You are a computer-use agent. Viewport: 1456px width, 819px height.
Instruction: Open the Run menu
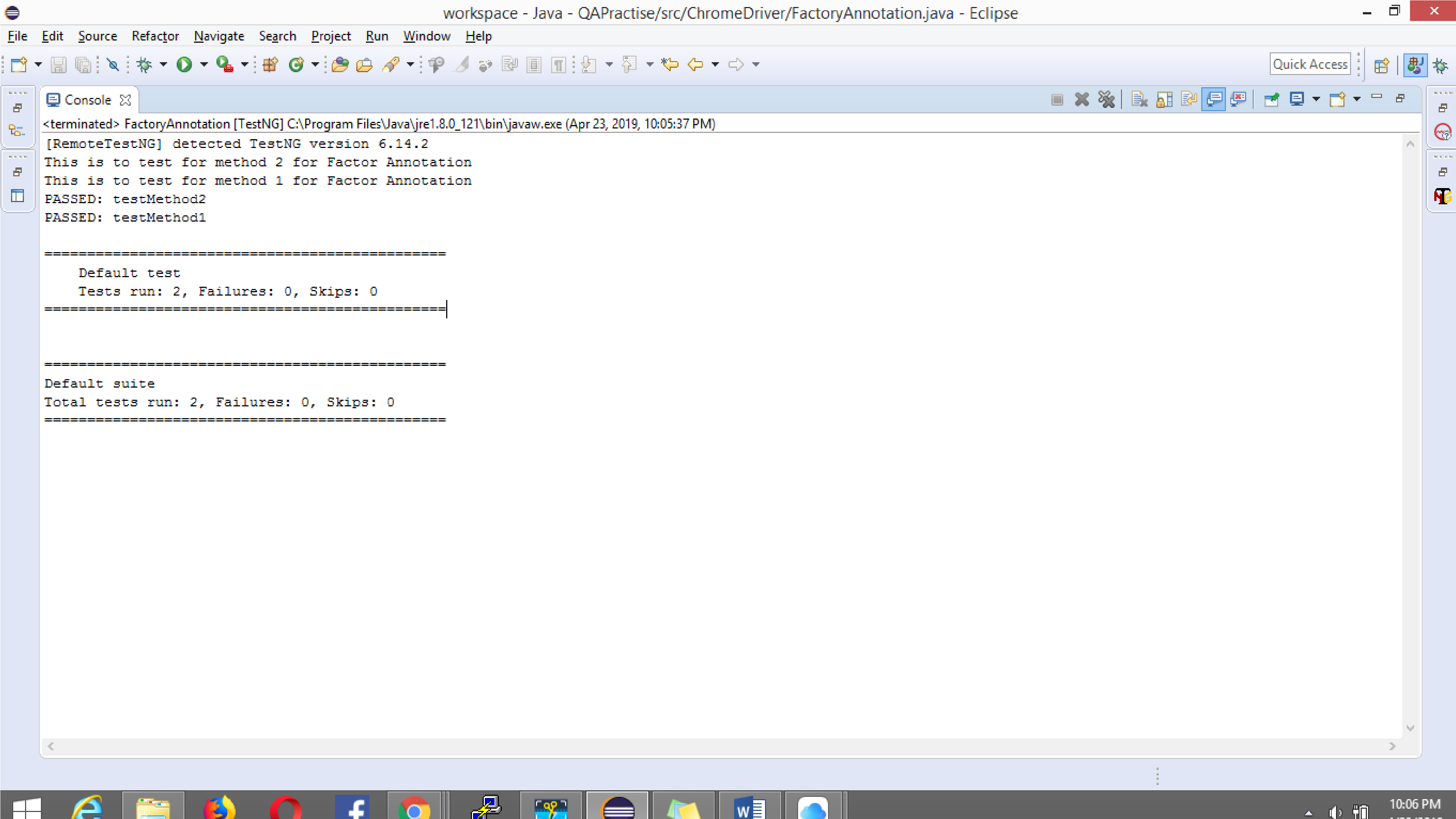pyautogui.click(x=377, y=36)
